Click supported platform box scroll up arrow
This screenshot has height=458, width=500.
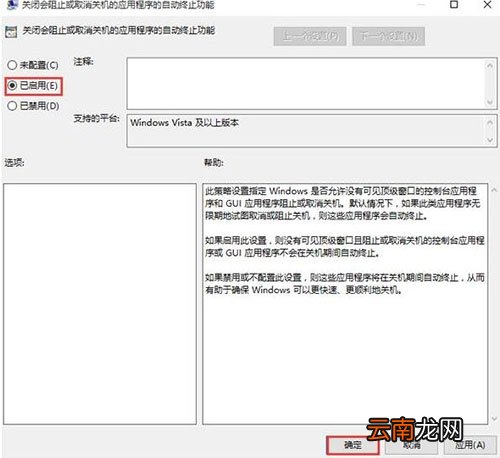[x=490, y=122]
